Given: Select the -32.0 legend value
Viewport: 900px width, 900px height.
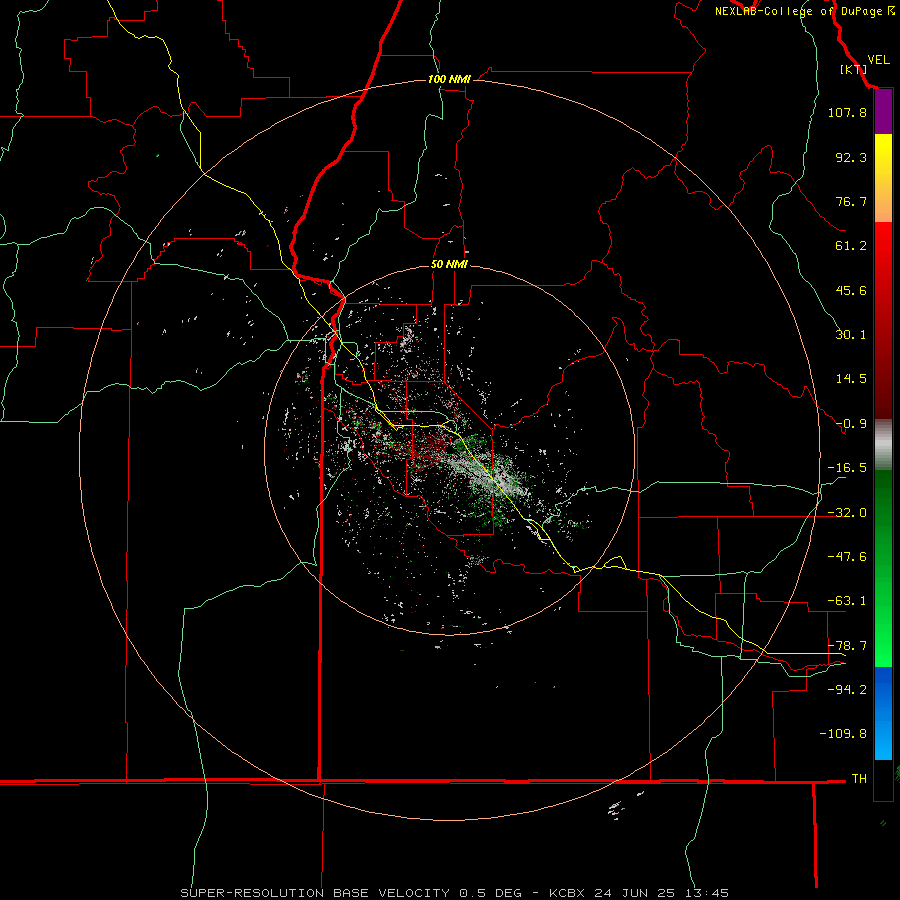Looking at the screenshot, I should point(847,513).
